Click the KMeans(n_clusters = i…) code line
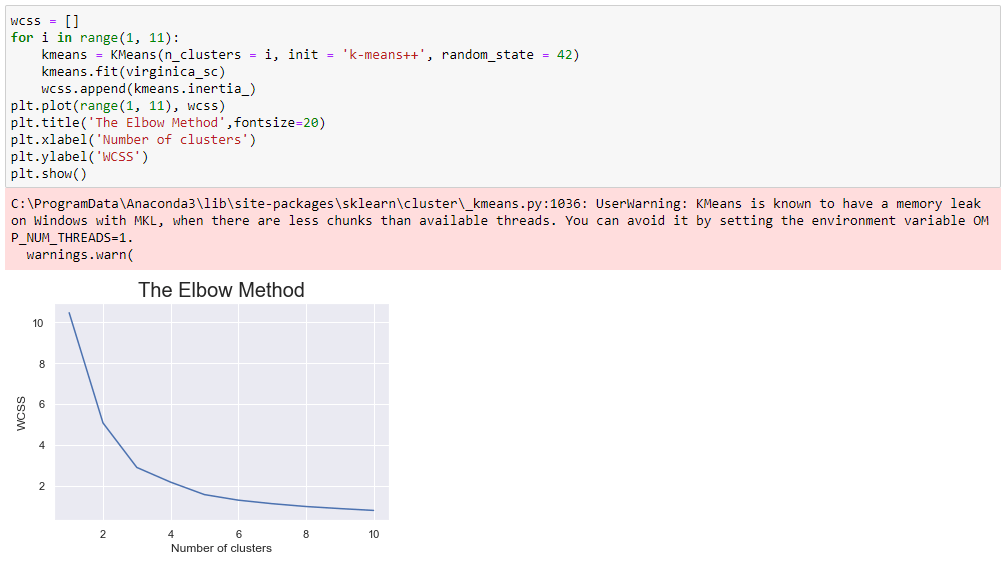 tap(310, 55)
